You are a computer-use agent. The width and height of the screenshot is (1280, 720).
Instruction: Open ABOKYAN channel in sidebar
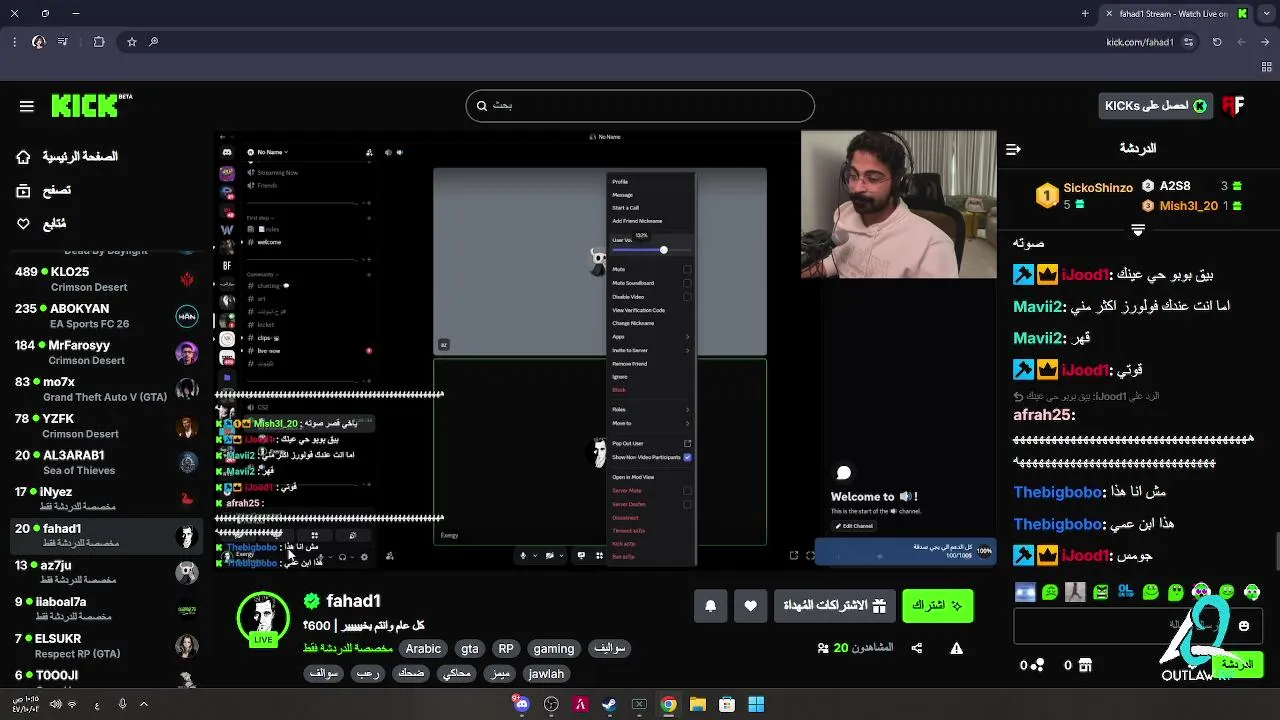point(105,316)
